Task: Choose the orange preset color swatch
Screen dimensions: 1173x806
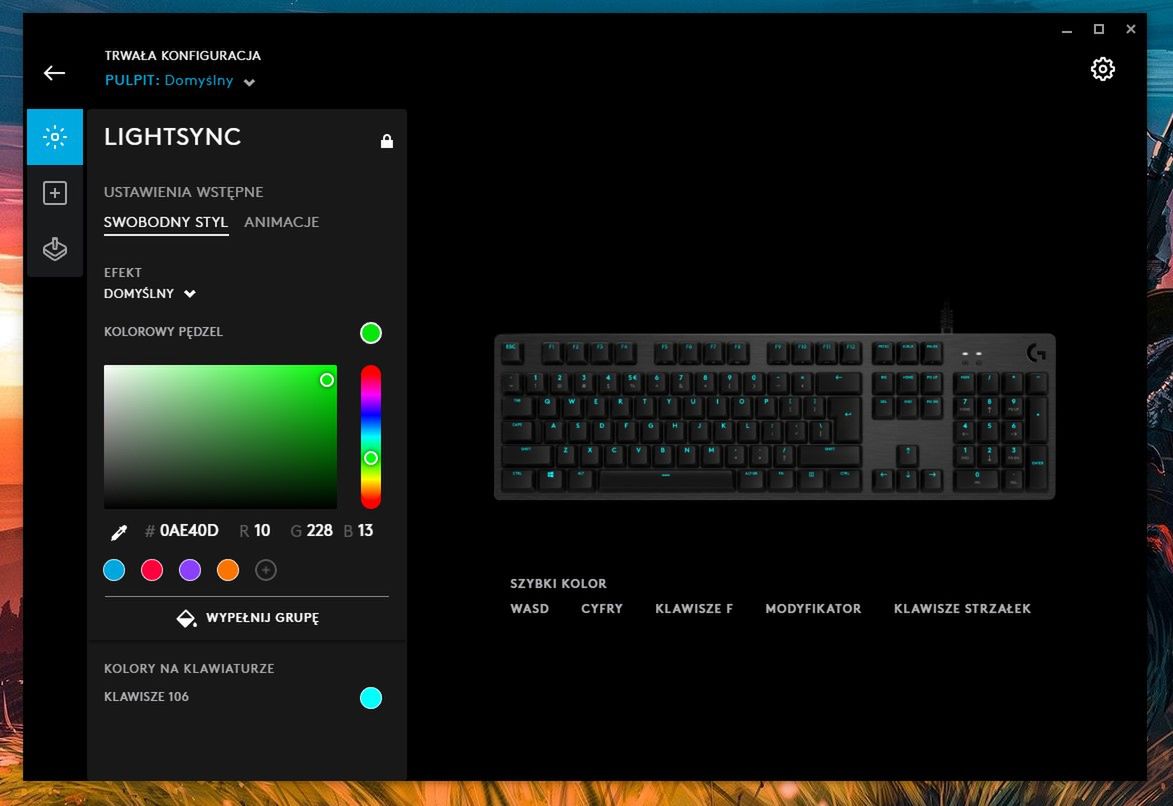Action: (x=228, y=570)
